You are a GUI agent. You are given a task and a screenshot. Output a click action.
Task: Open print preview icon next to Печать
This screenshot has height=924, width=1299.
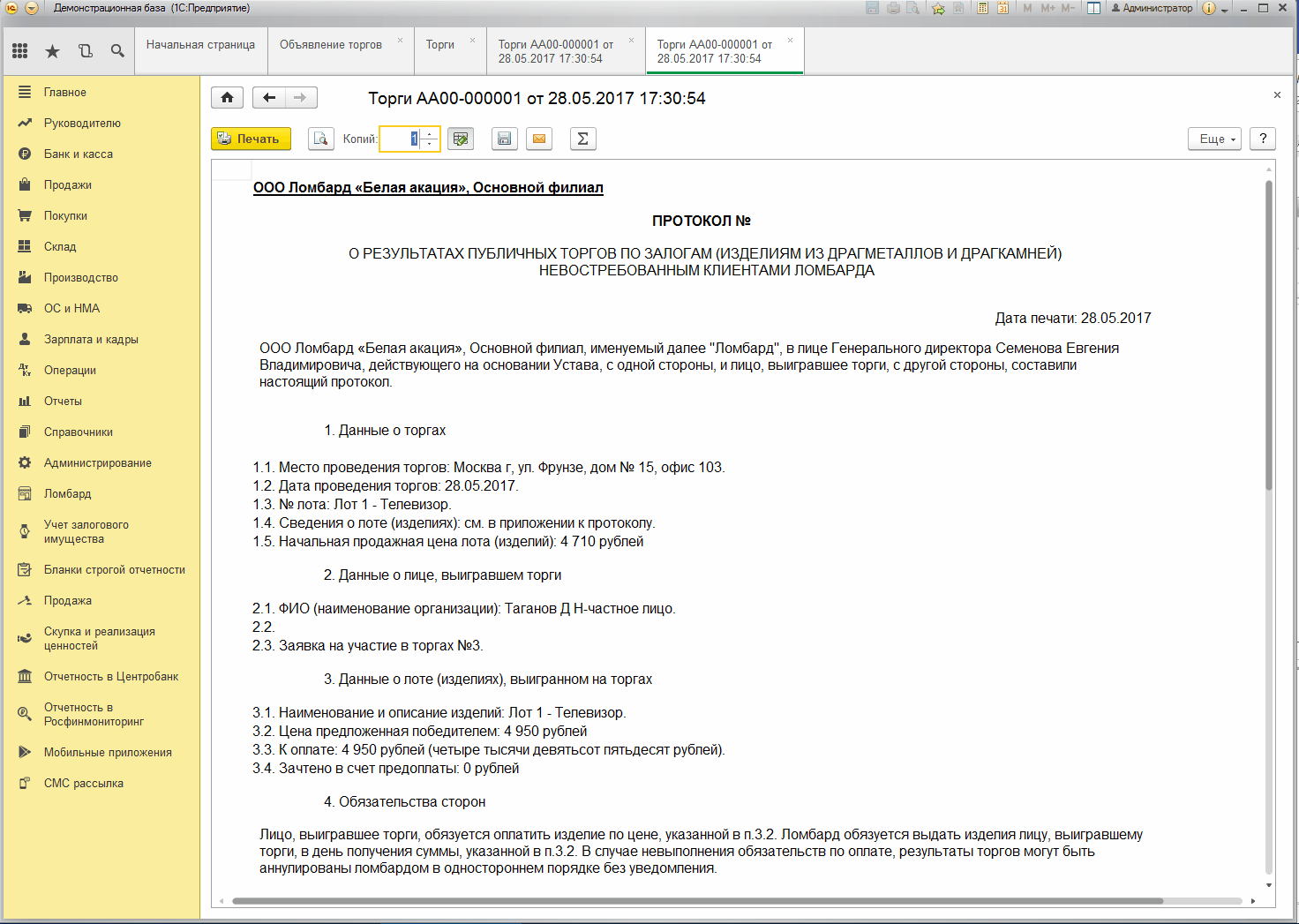[321, 139]
